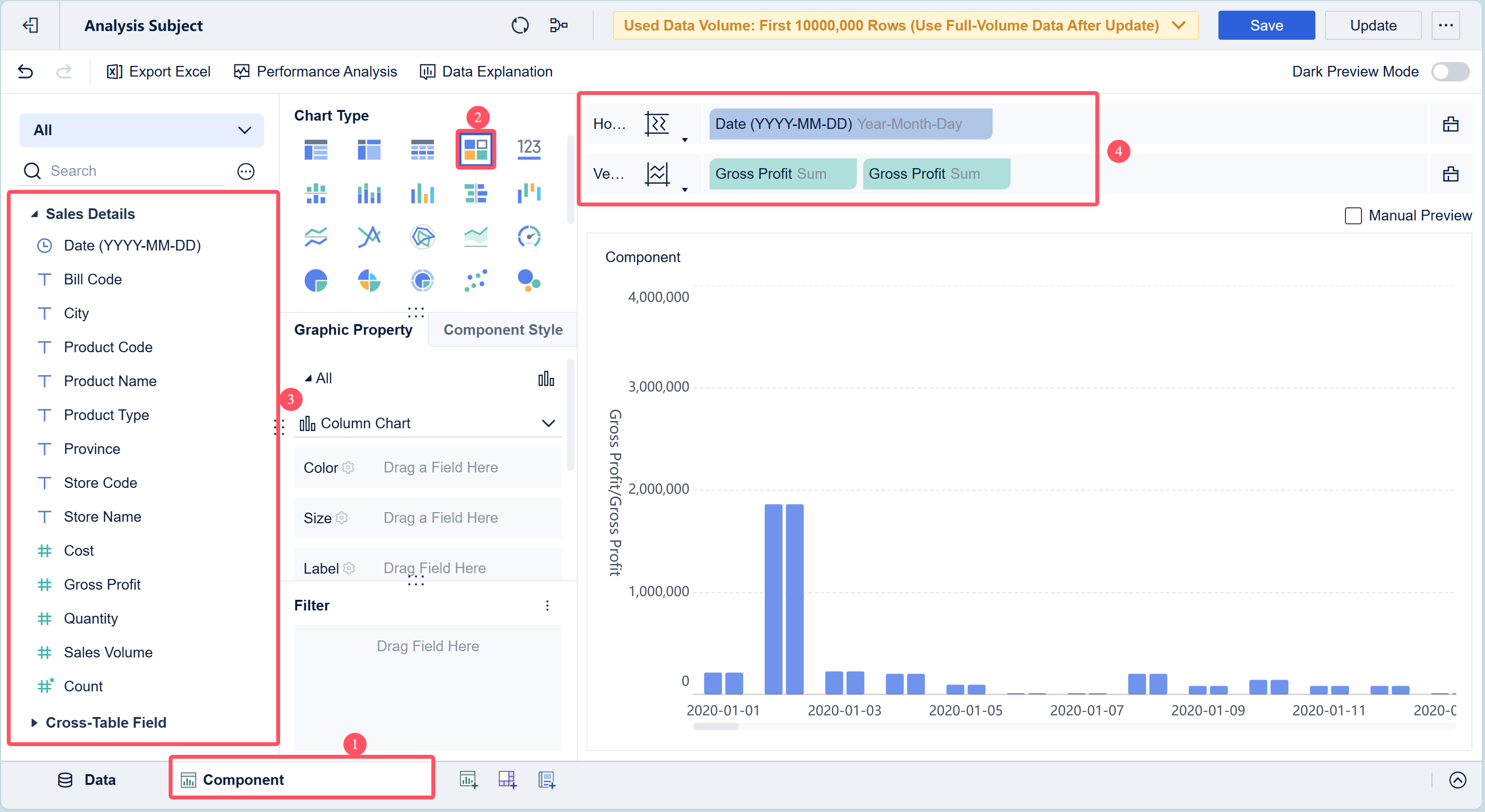
Task: Open the All table selector dropdown
Action: point(142,130)
